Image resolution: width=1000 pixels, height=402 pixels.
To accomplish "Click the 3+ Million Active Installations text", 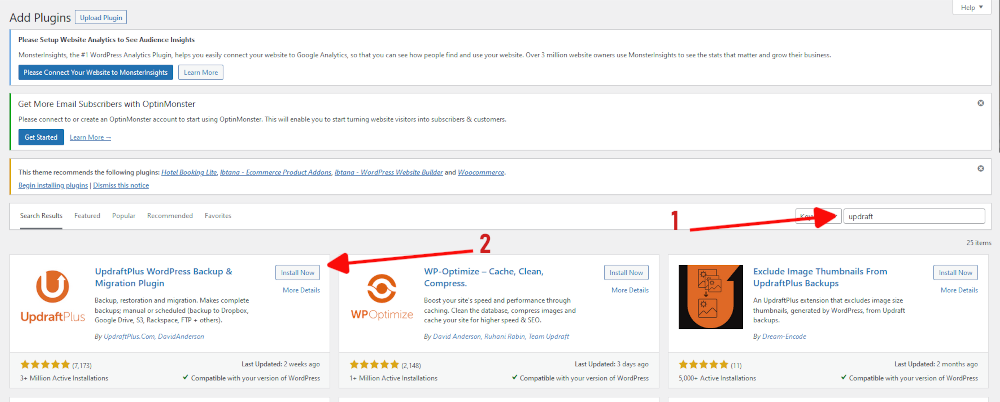I will pos(64,378).
